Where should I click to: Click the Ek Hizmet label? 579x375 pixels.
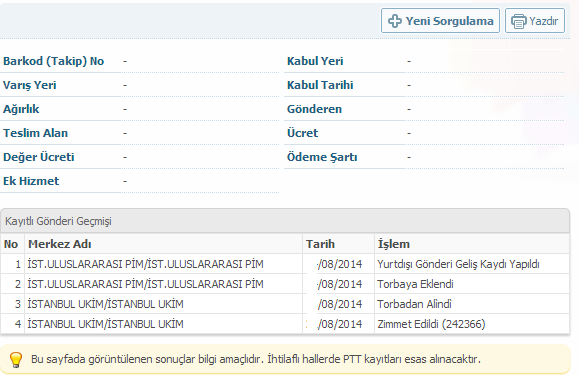tap(31, 181)
